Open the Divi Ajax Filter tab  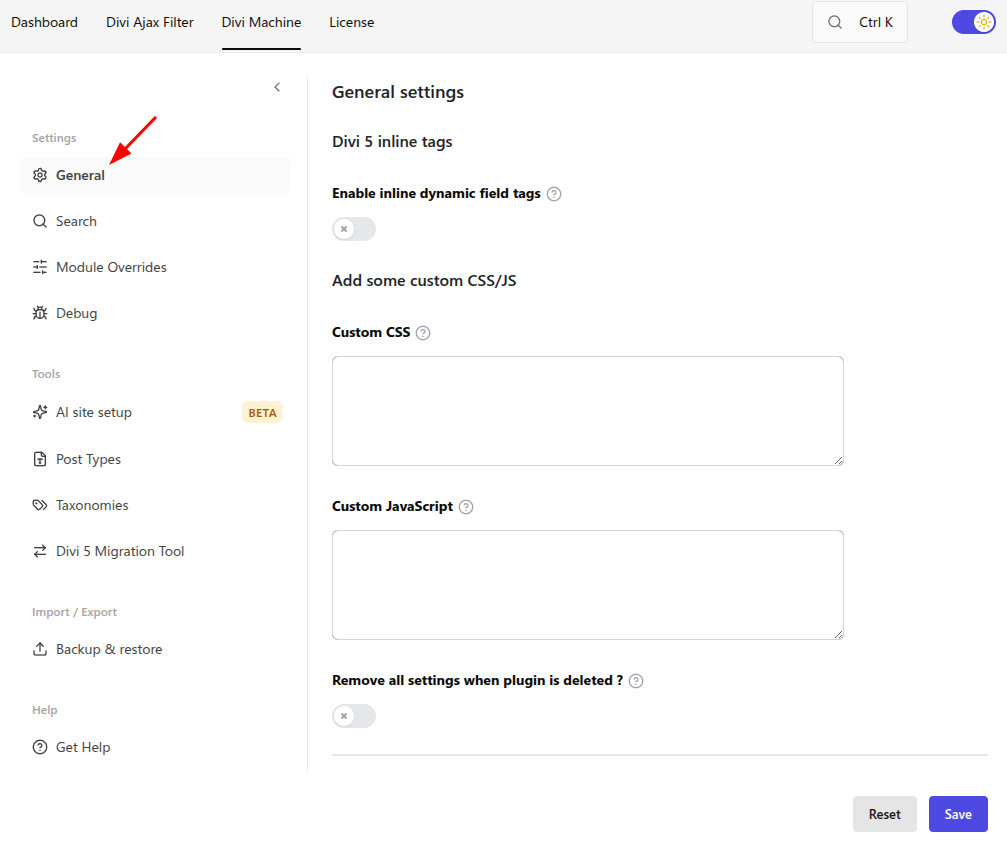point(150,22)
